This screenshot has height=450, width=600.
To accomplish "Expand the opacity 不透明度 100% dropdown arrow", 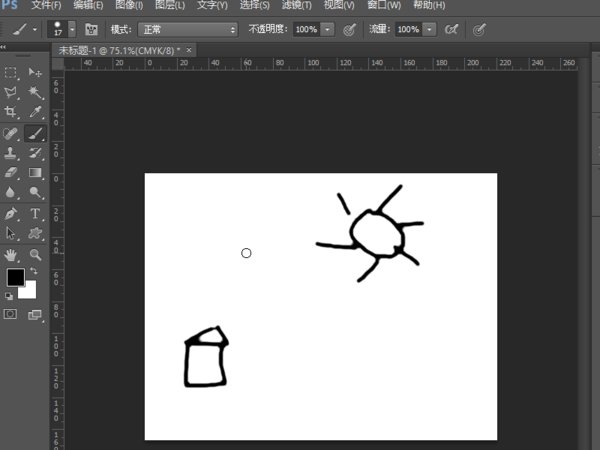I will 328,30.
